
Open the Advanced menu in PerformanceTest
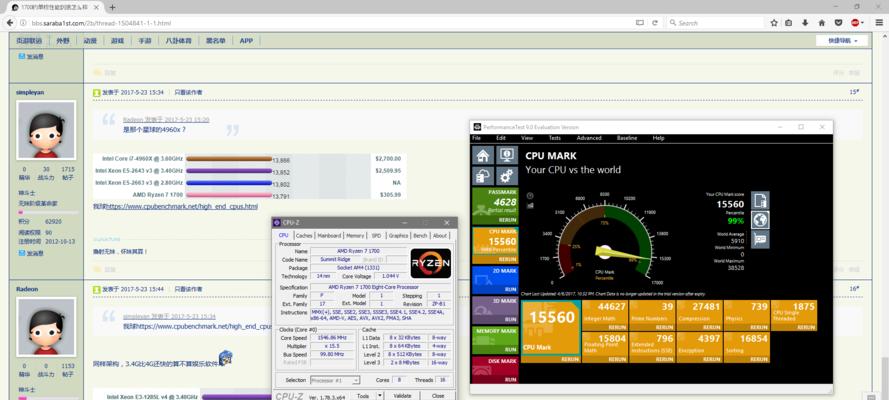589,138
